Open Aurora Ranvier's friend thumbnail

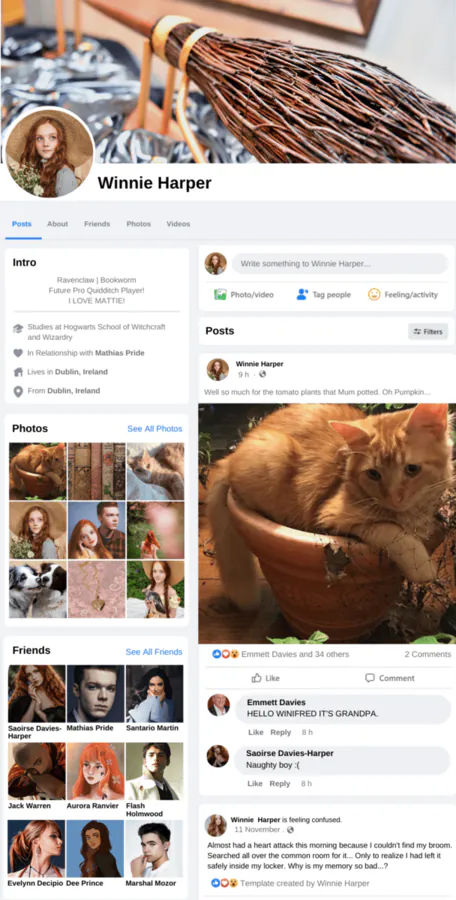[95, 771]
